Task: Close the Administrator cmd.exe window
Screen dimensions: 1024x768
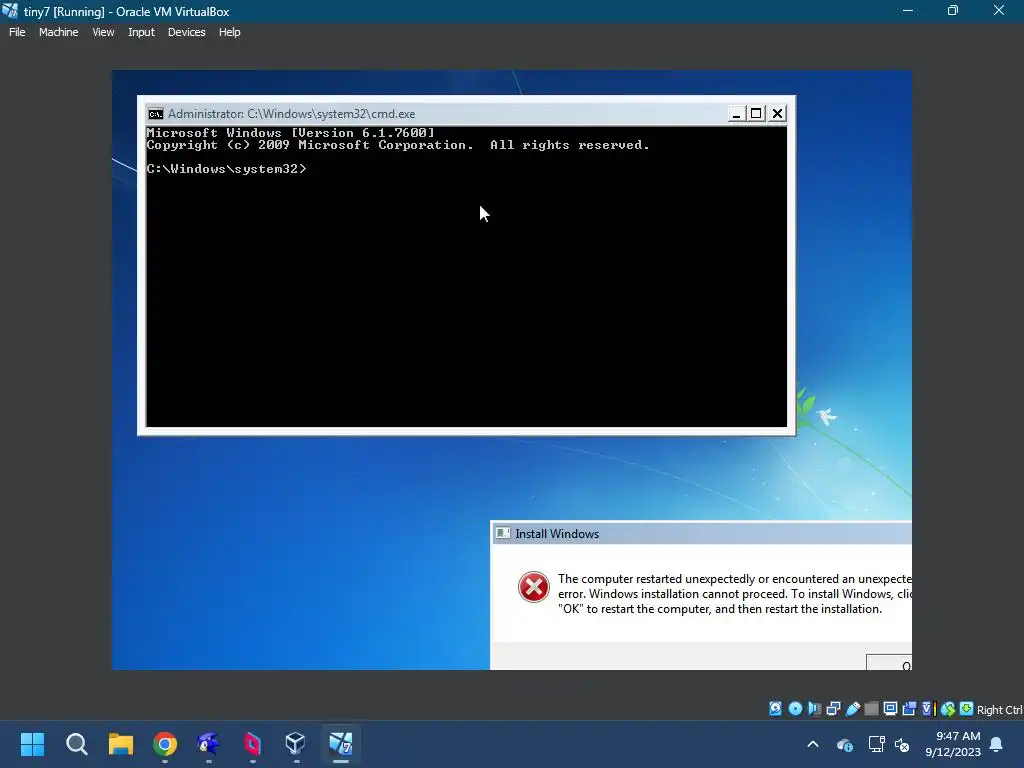Action: pyautogui.click(x=777, y=114)
